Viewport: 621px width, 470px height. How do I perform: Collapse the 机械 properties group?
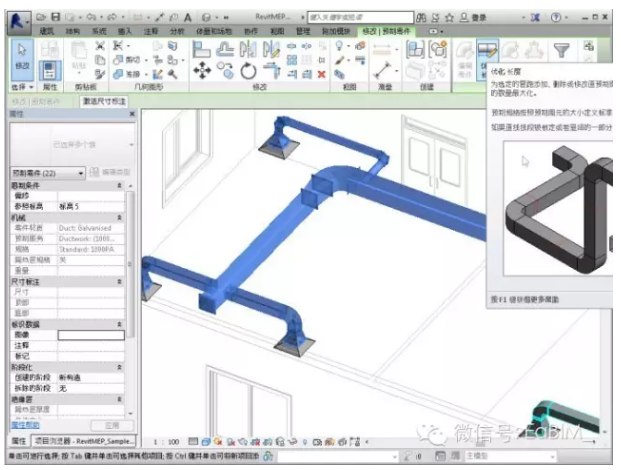[x=119, y=217]
